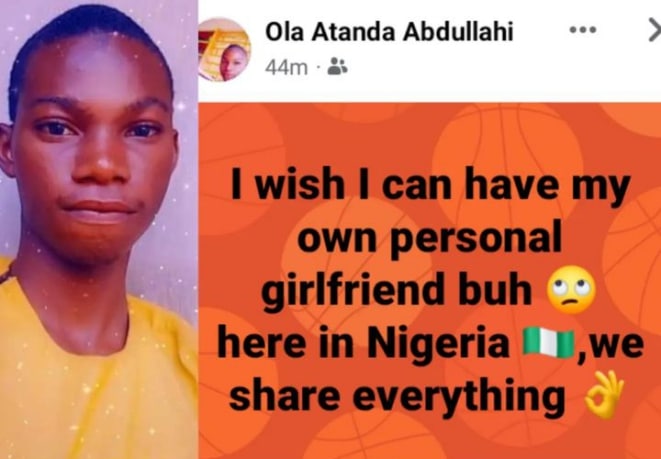The image size is (661, 459).
Task: Open the Ola Atanda Abdullahi profile name link
Action: (x=388, y=31)
